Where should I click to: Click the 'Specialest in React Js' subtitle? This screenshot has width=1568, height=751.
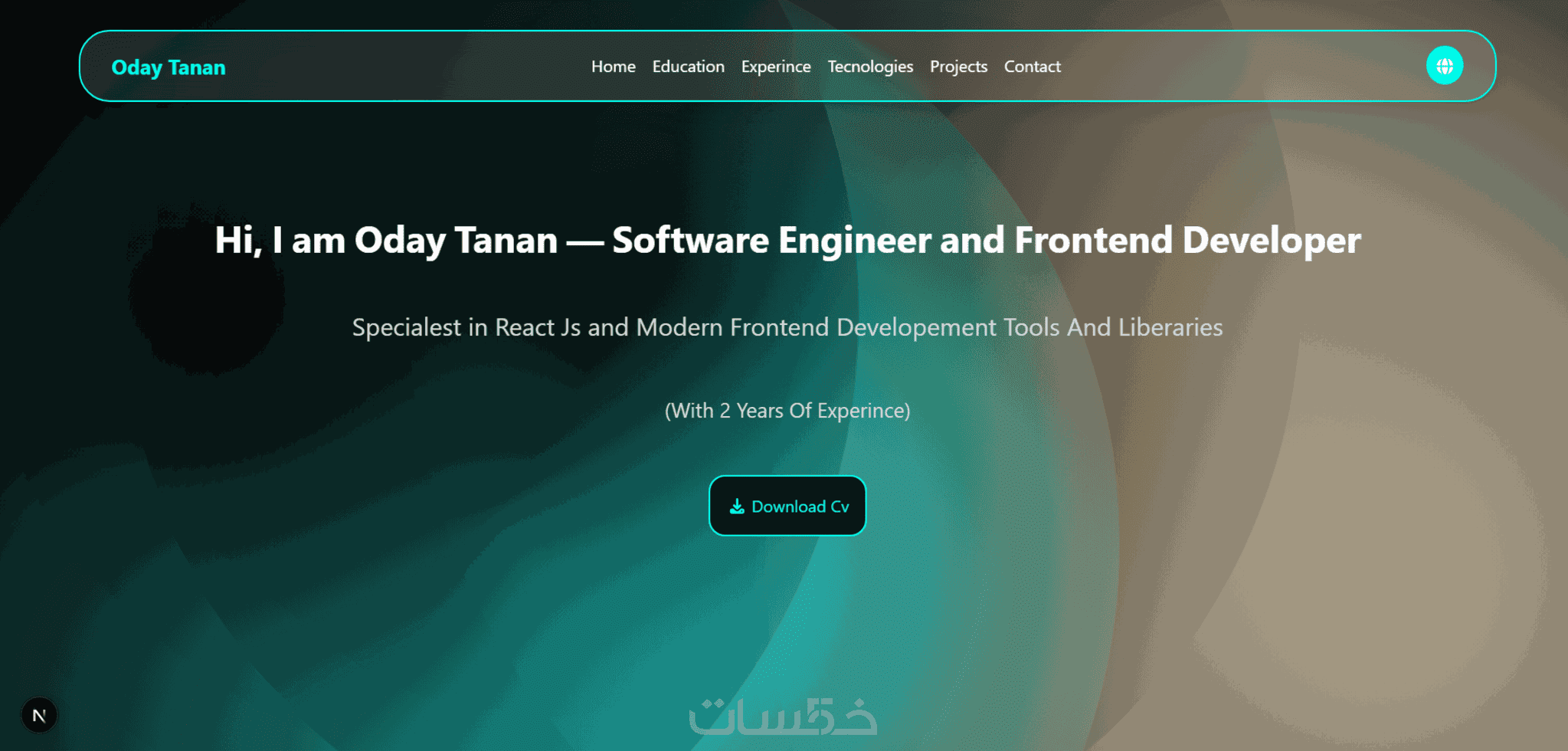tap(787, 327)
